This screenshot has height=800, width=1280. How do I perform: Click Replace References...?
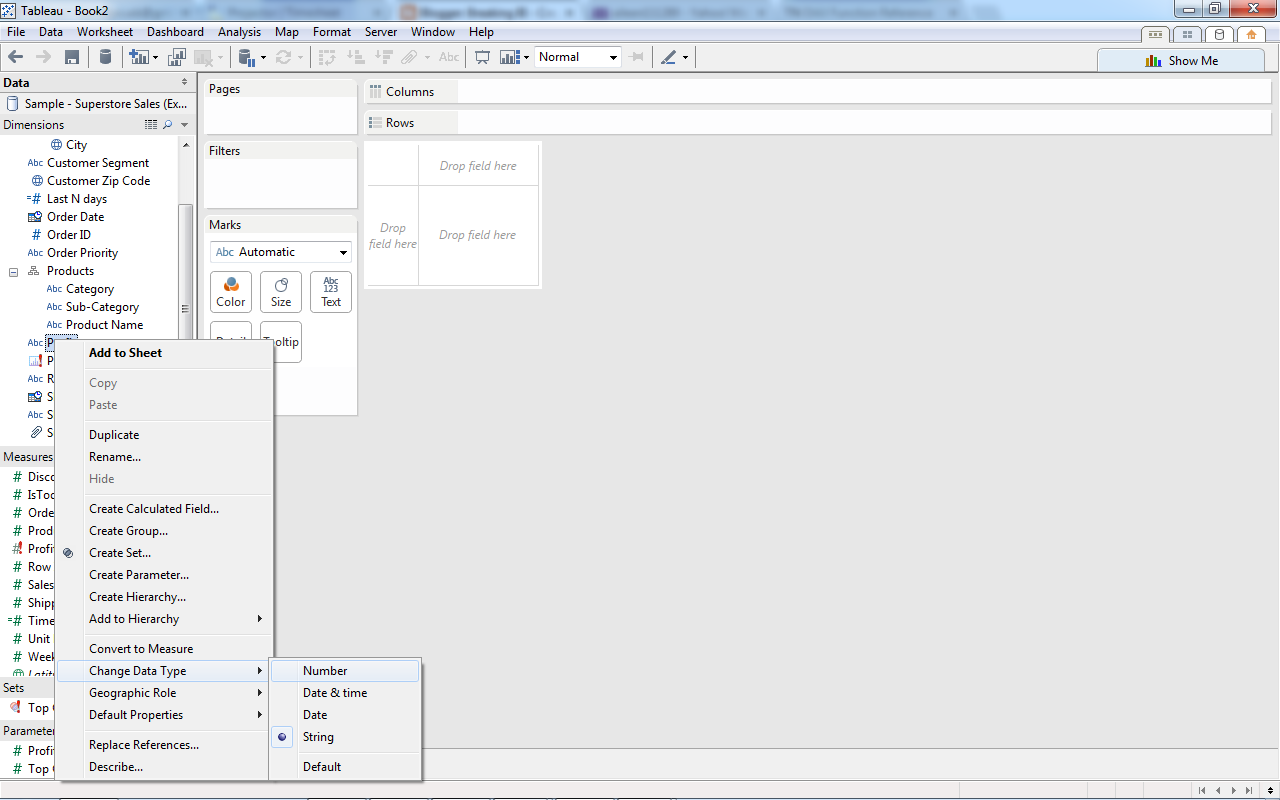coord(164,745)
